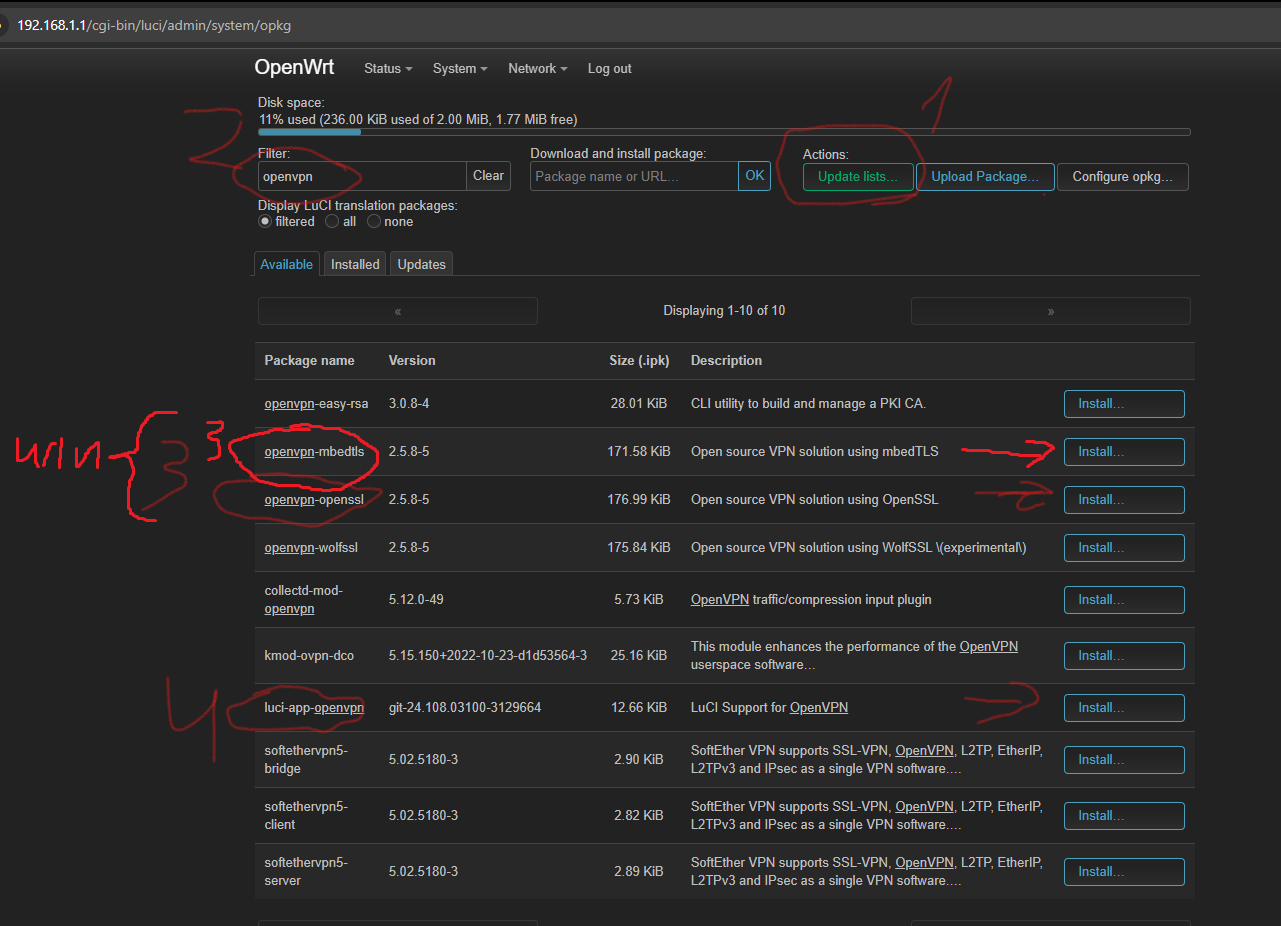The height and width of the screenshot is (926, 1281).
Task: Click the Update lists button
Action: pos(857,176)
